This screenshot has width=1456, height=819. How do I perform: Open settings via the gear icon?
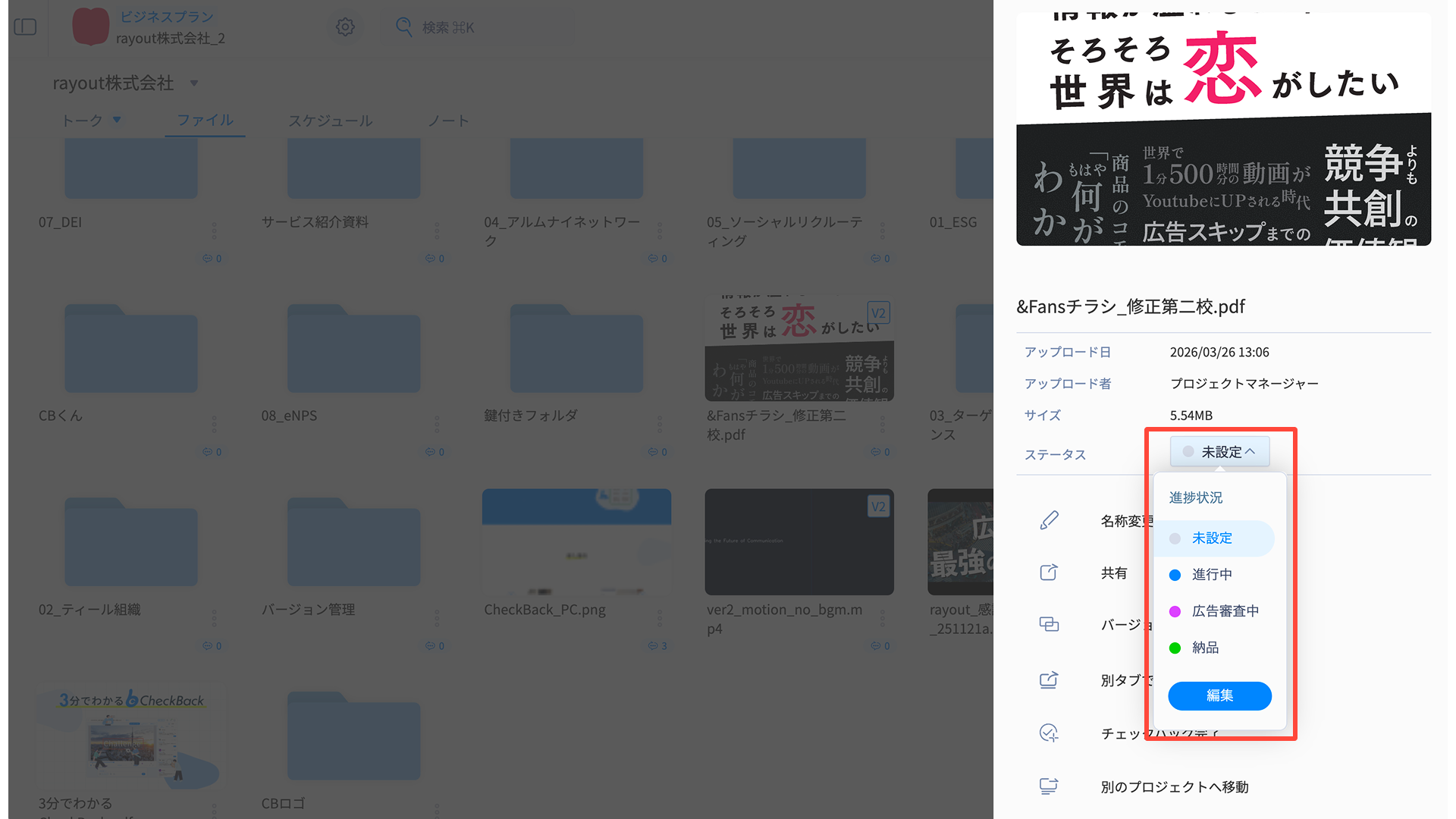345,27
